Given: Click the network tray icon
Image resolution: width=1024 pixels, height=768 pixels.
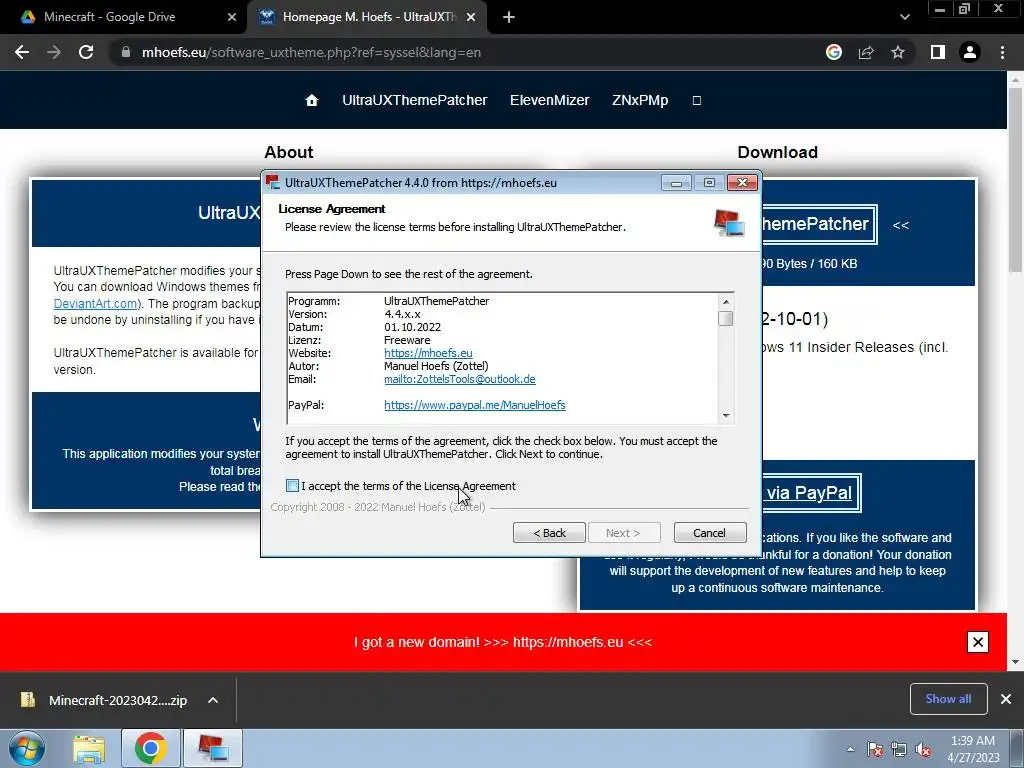Looking at the screenshot, I should [x=899, y=750].
